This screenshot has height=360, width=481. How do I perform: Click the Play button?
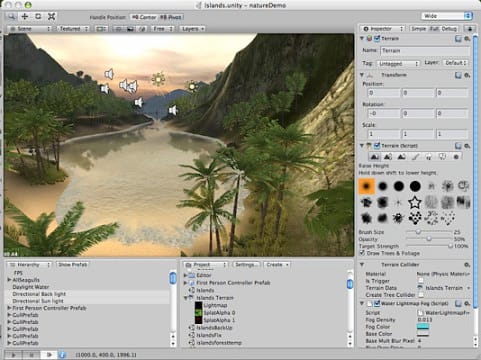[14, 355]
